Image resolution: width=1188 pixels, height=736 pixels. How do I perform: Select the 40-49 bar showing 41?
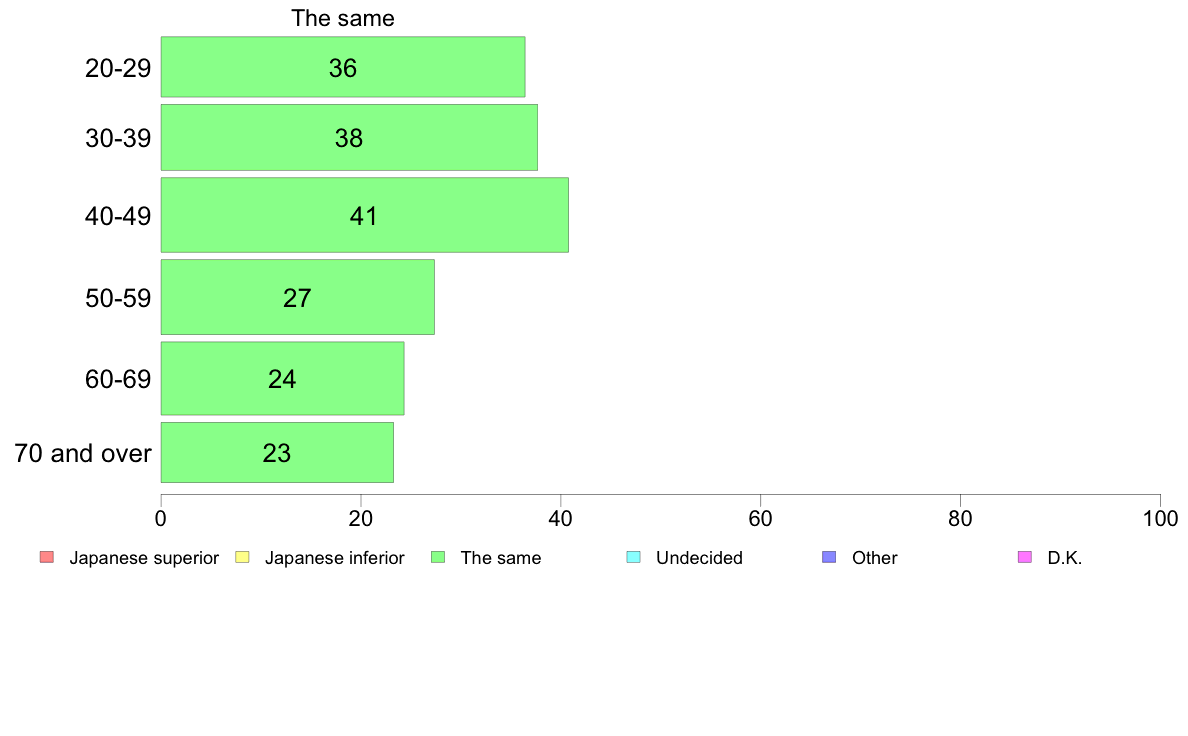(364, 215)
